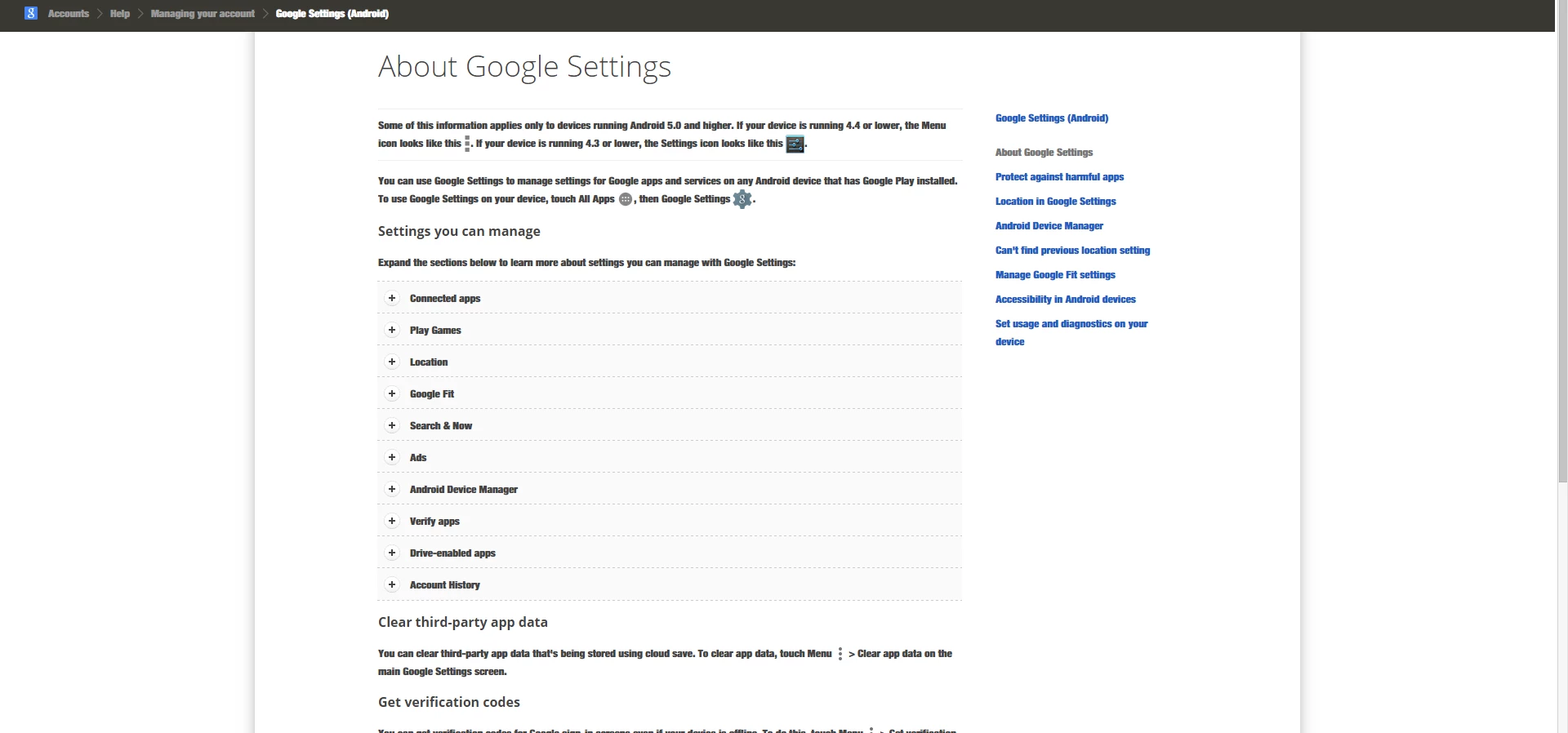The width and height of the screenshot is (1568, 733).
Task: Expand the Verify apps section
Action: (x=670, y=521)
